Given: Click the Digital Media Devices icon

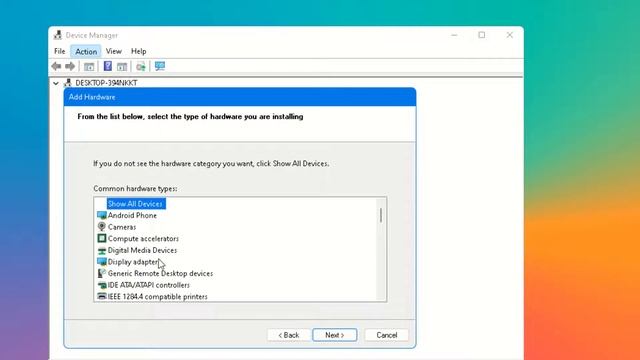Looking at the screenshot, I should (x=102, y=250).
